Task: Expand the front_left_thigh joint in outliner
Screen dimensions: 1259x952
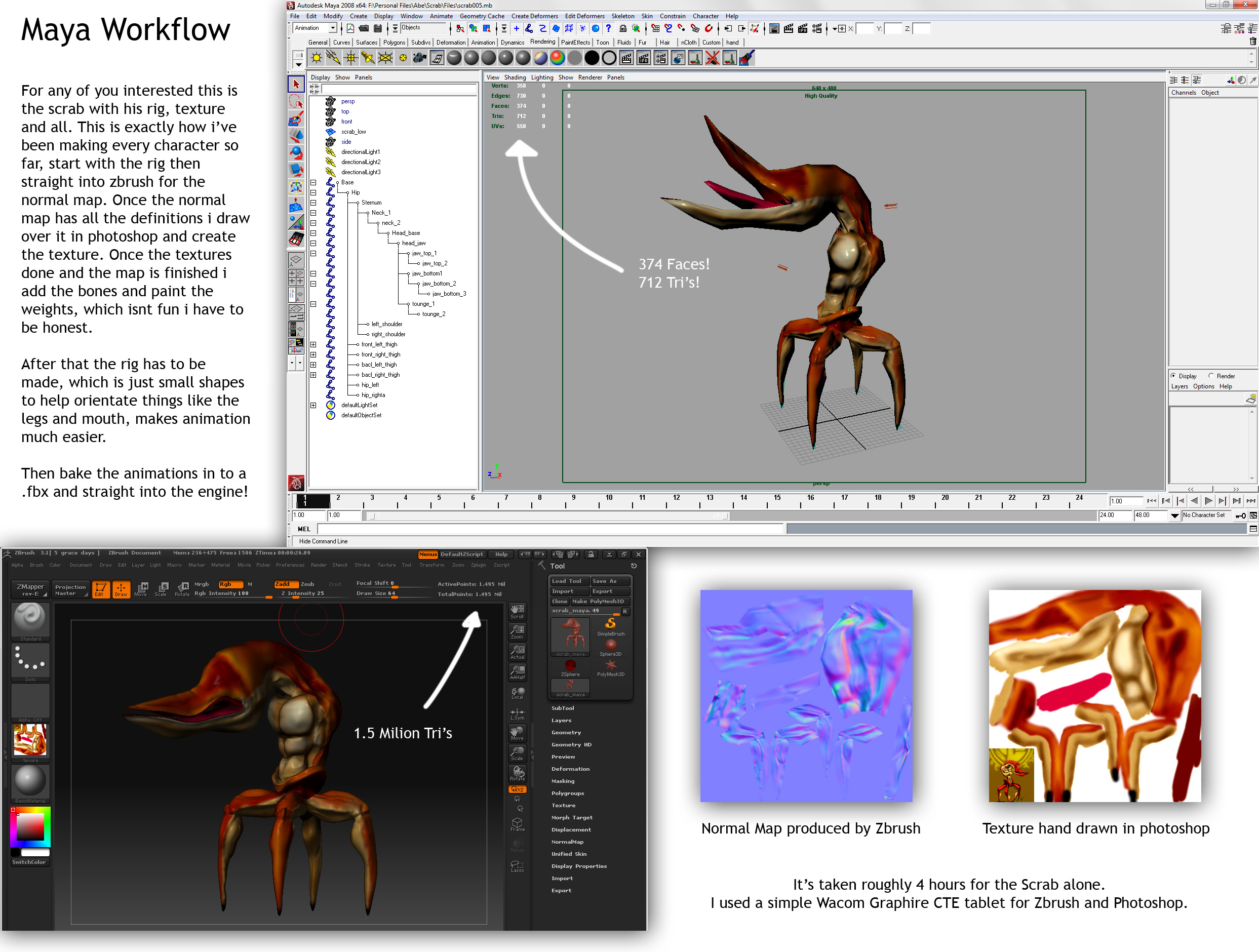Action: pos(313,344)
